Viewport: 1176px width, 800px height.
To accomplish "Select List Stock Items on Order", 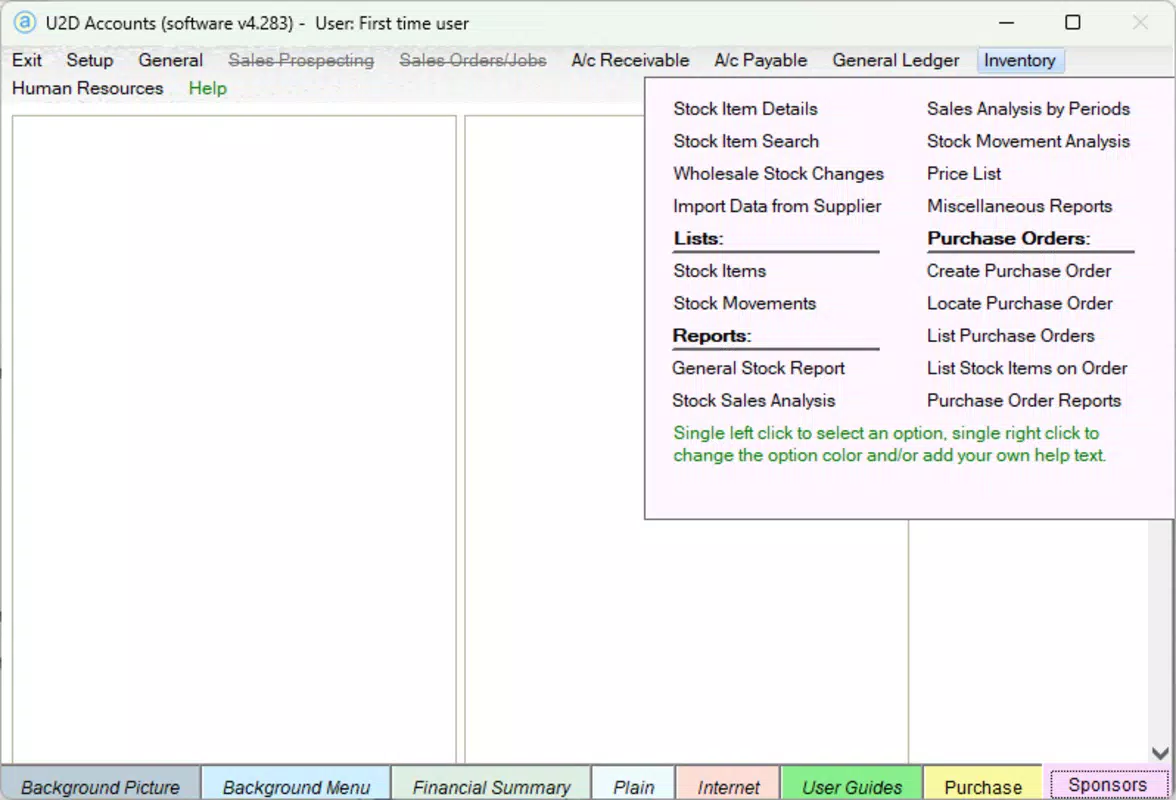I will click(1027, 368).
